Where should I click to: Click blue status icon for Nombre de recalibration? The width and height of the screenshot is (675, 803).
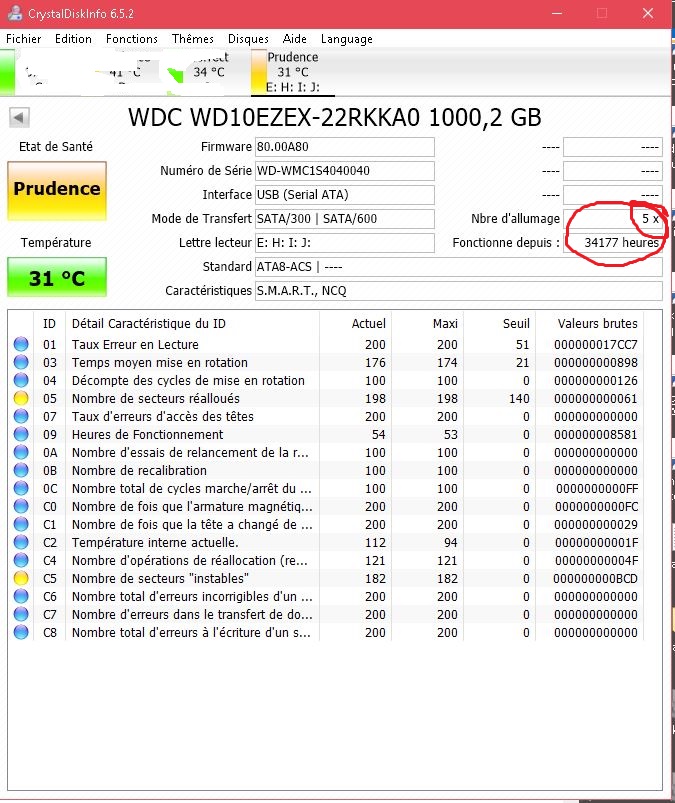(x=21, y=470)
